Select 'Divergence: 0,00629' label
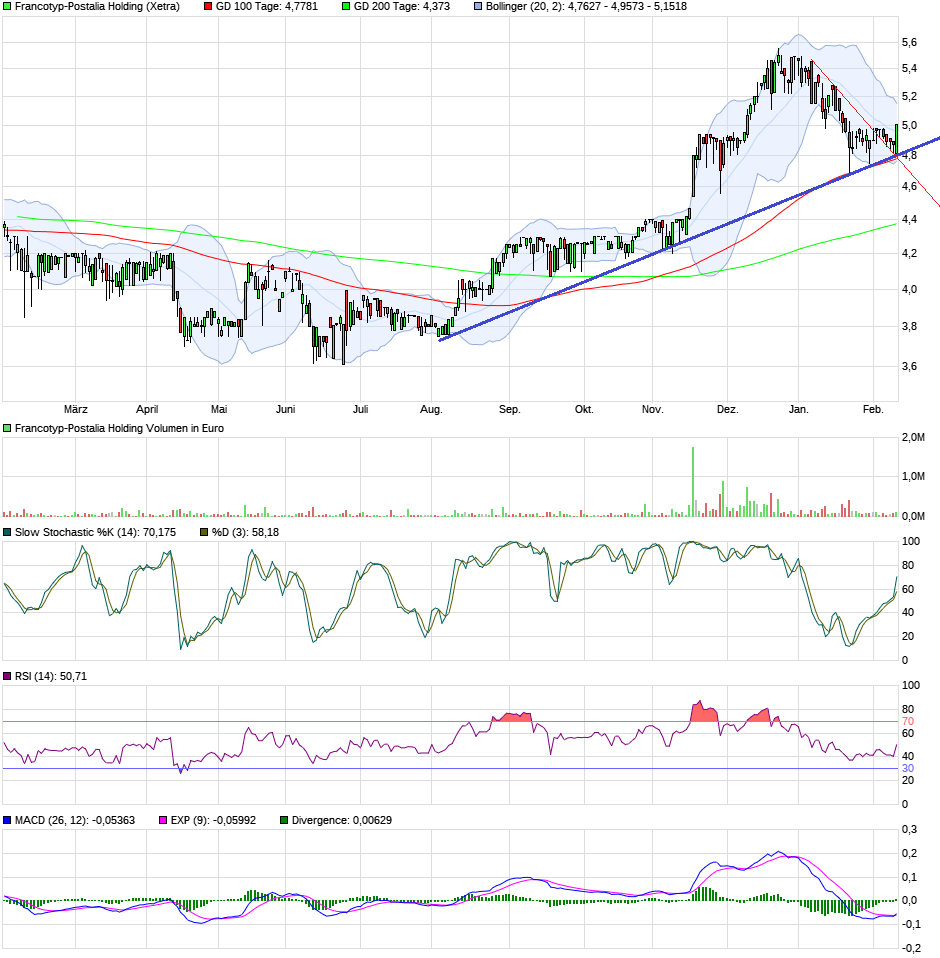The image size is (940, 958). click(341, 820)
